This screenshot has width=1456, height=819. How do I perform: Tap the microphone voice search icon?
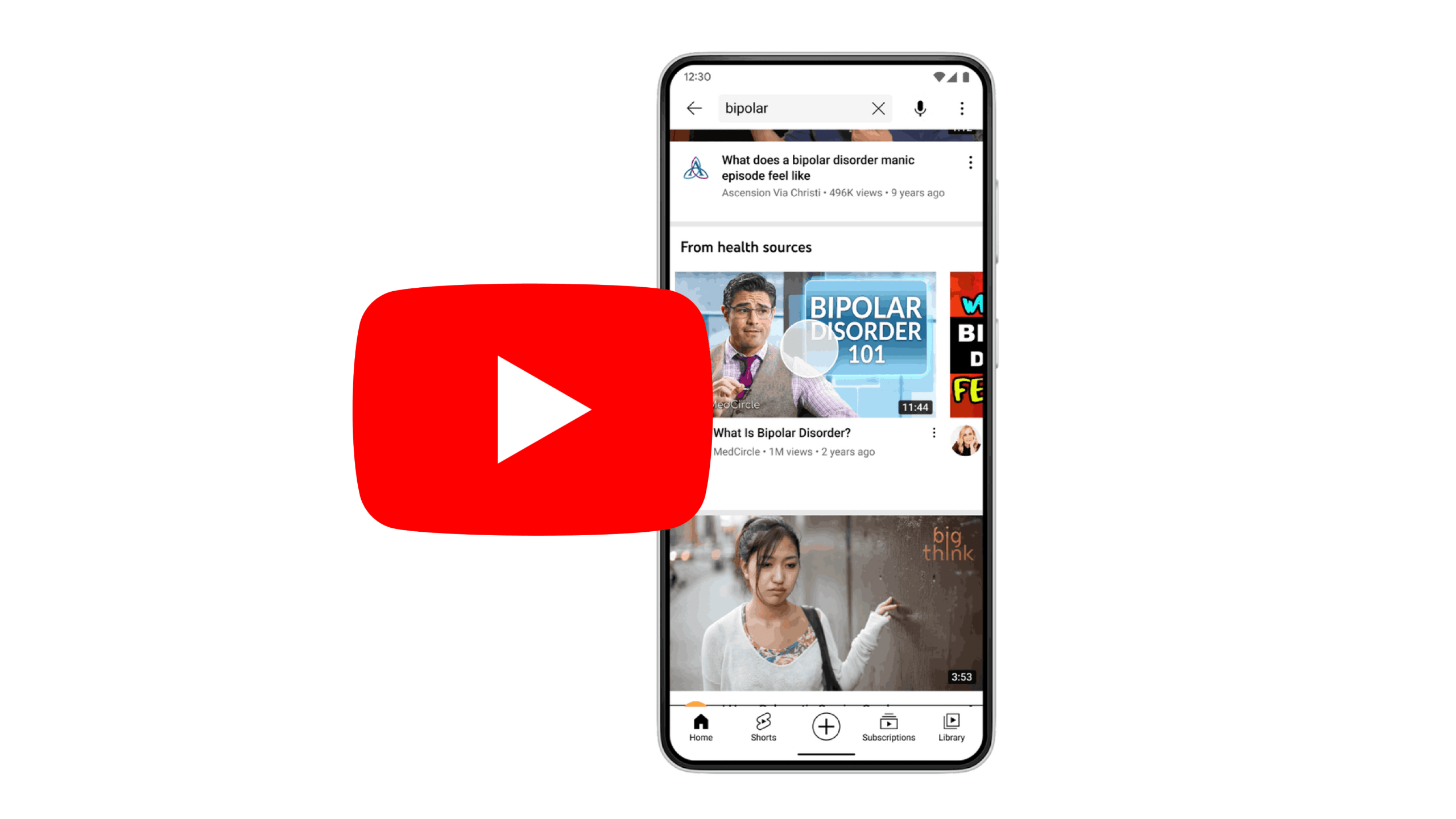point(920,108)
